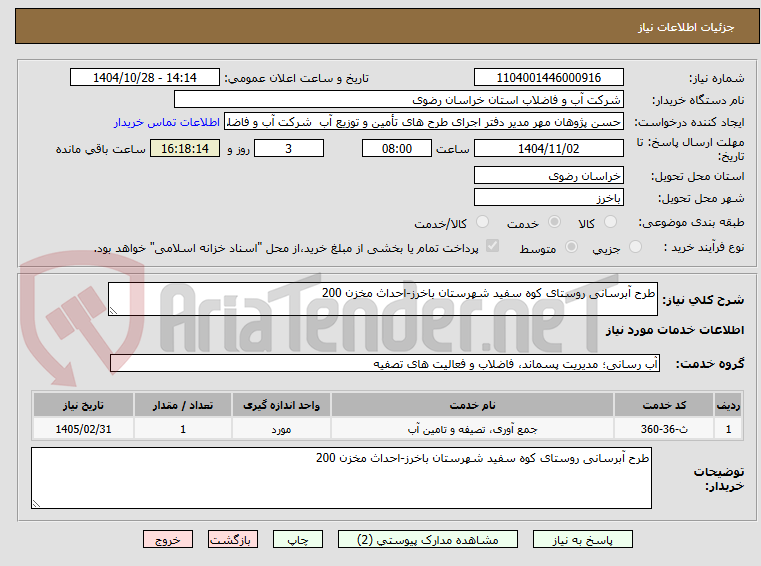Screen dimensions: 761x566
Task: Click the تاریخ نیاز column header
Action: (83, 405)
